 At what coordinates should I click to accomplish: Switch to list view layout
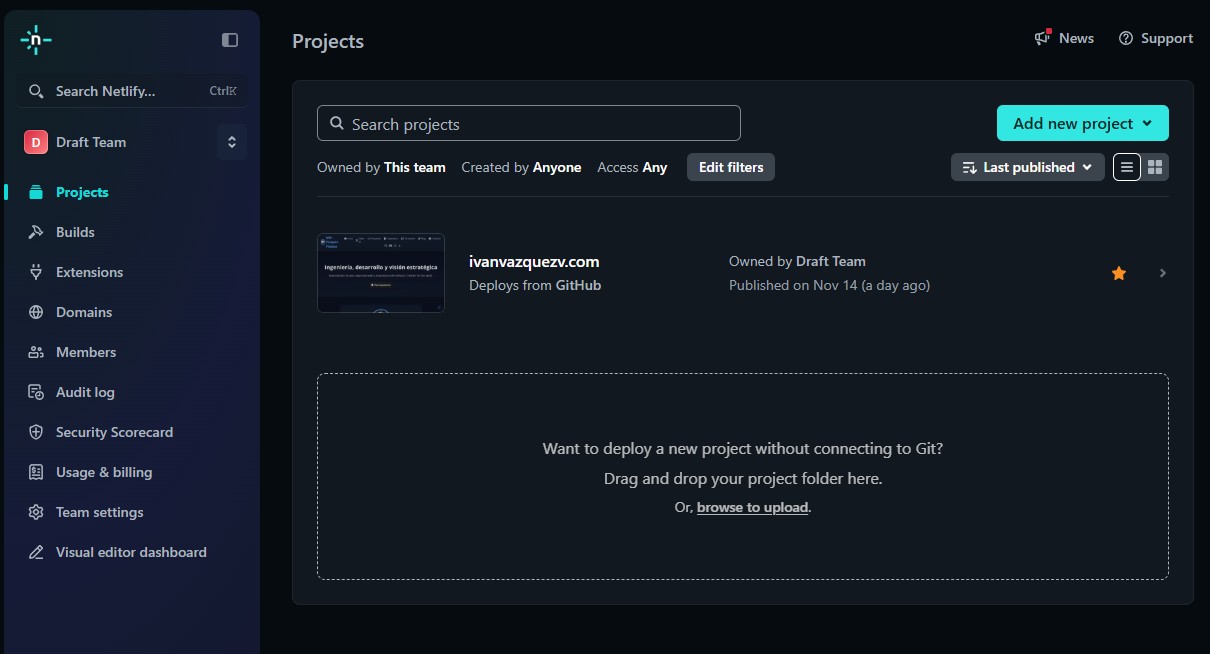click(x=1127, y=167)
